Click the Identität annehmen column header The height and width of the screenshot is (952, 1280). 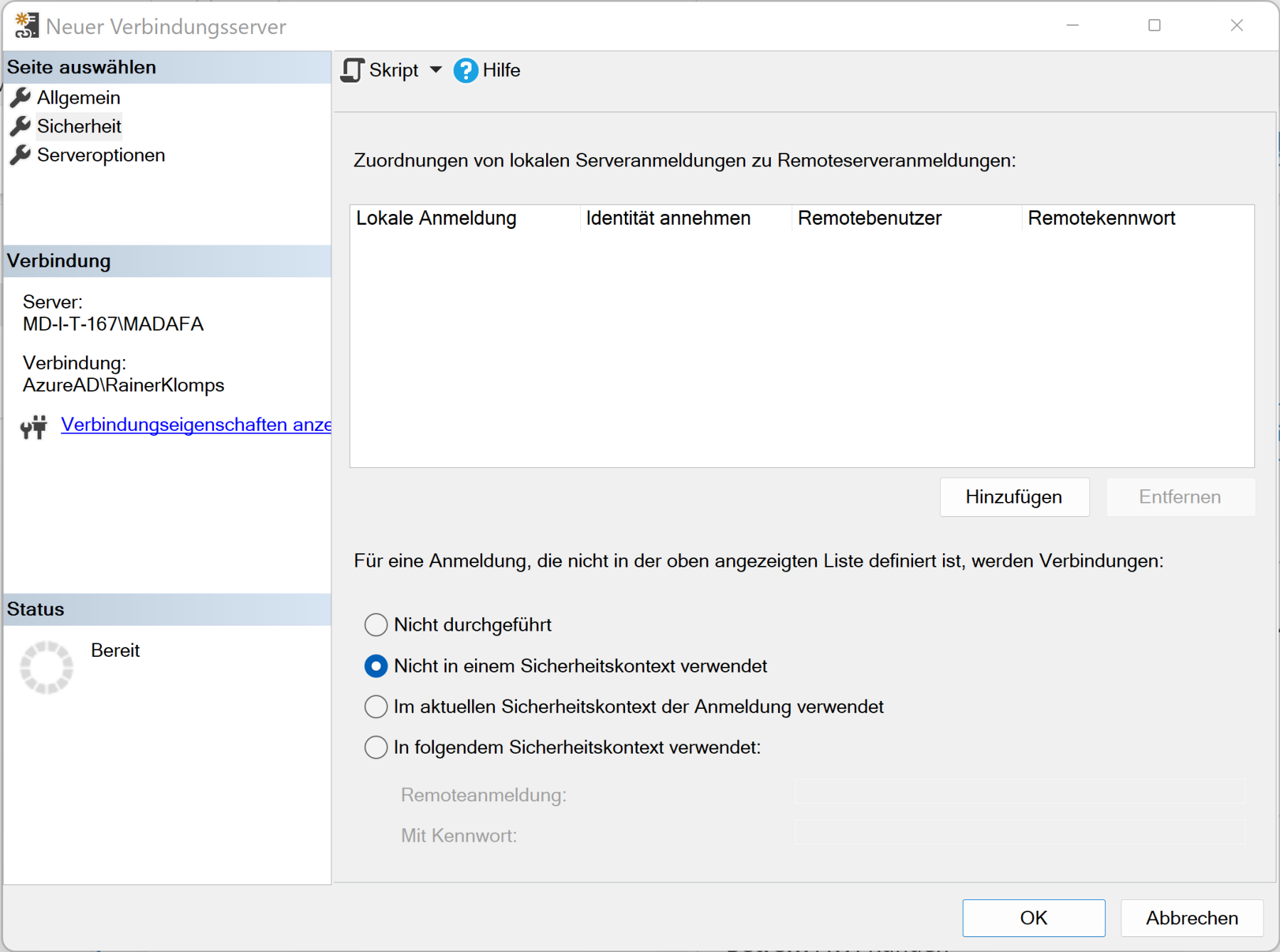click(x=686, y=218)
